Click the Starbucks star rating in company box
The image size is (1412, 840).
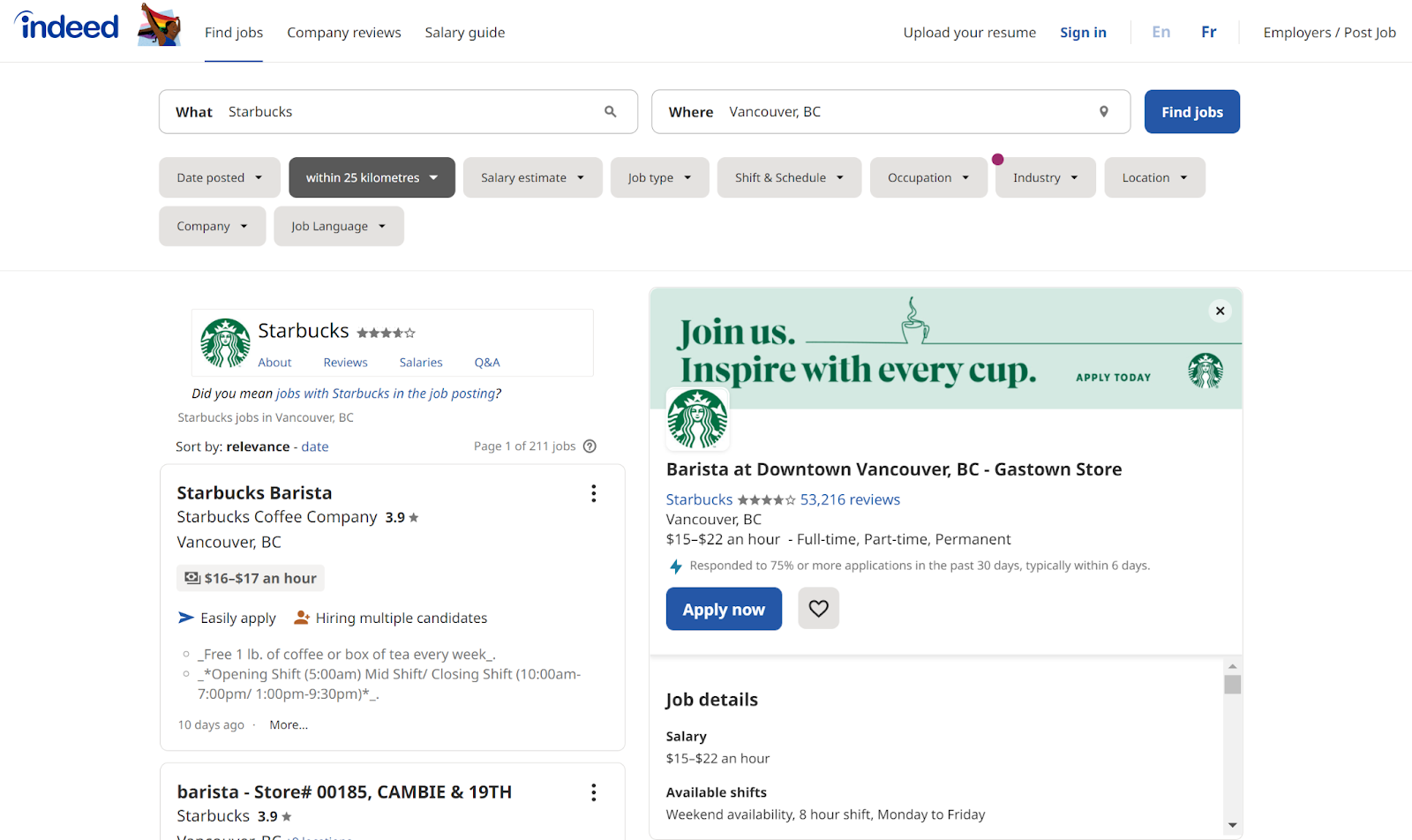[386, 333]
